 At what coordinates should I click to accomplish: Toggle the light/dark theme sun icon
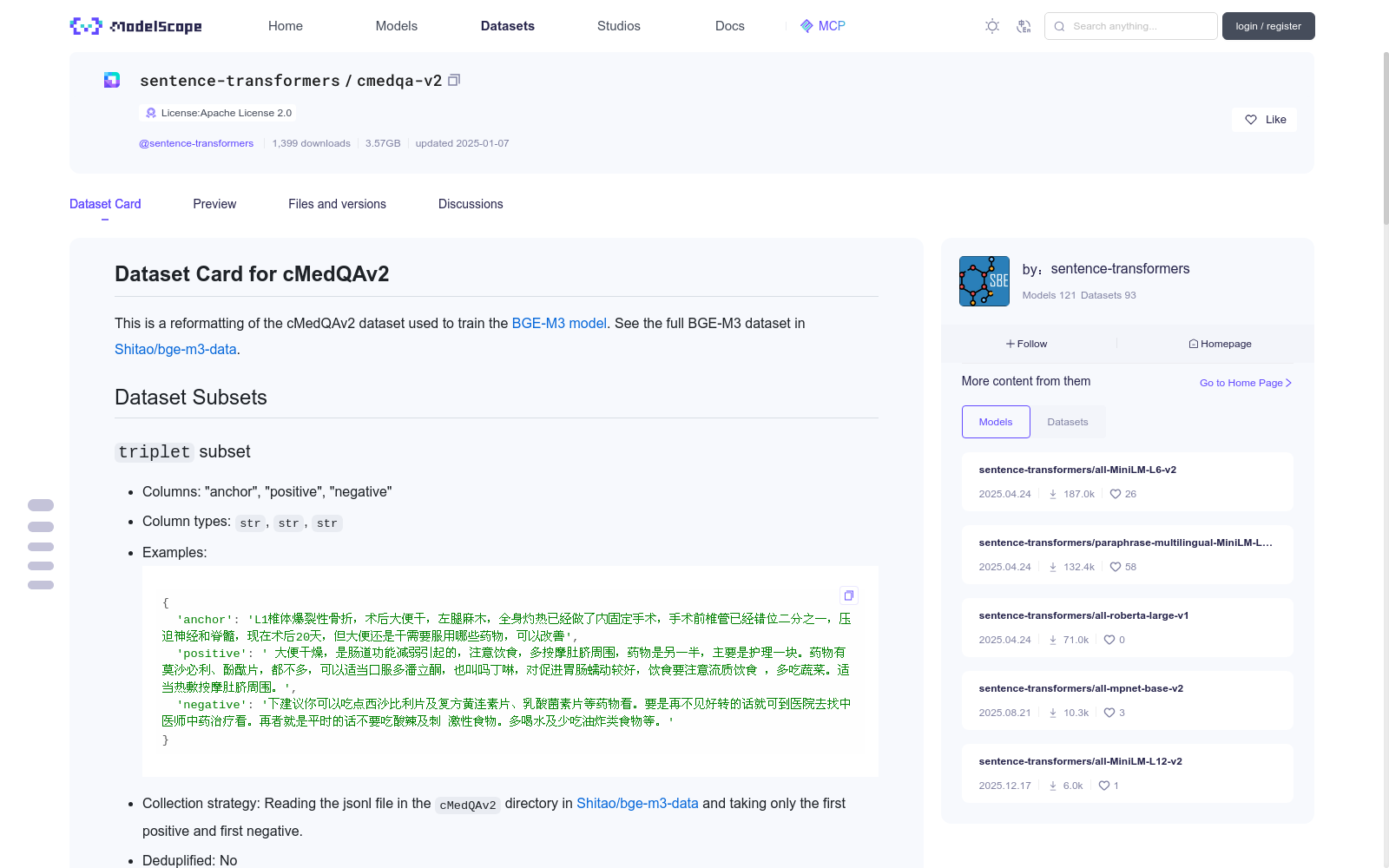coord(992,26)
